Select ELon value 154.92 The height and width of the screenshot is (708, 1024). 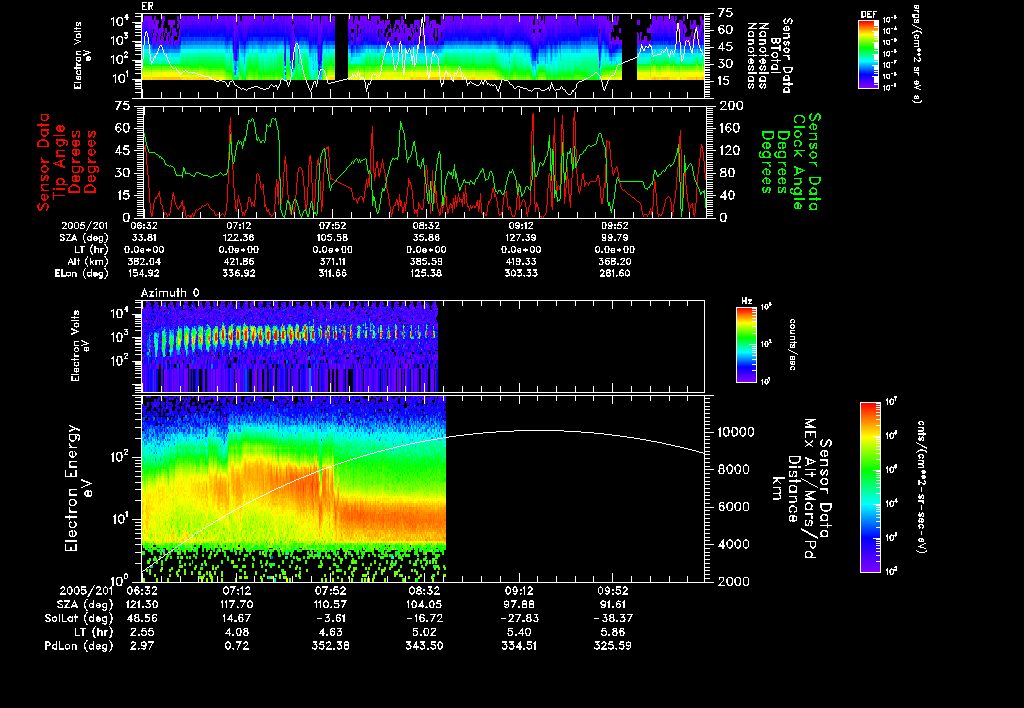coord(144,274)
